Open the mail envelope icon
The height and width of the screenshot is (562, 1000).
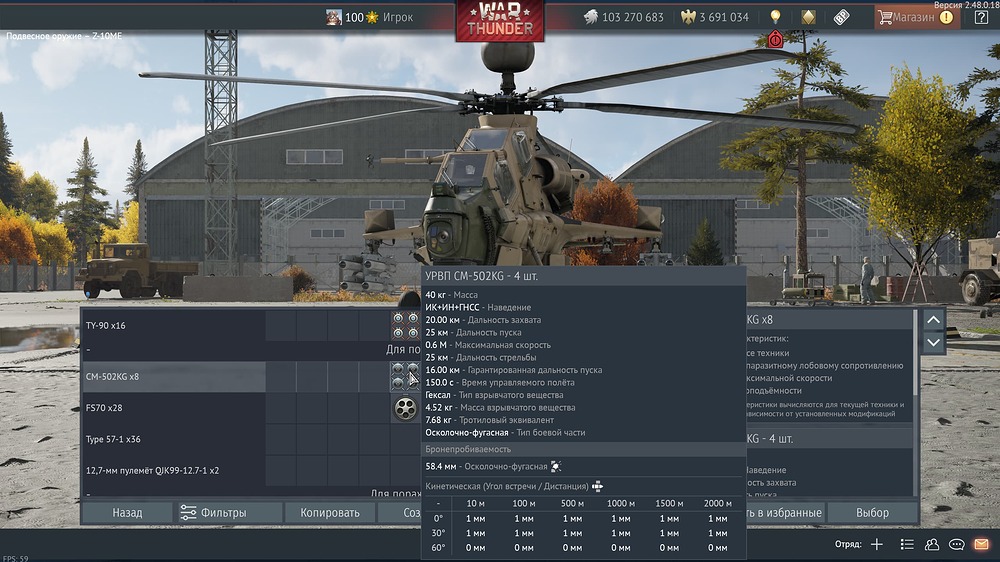point(981,544)
